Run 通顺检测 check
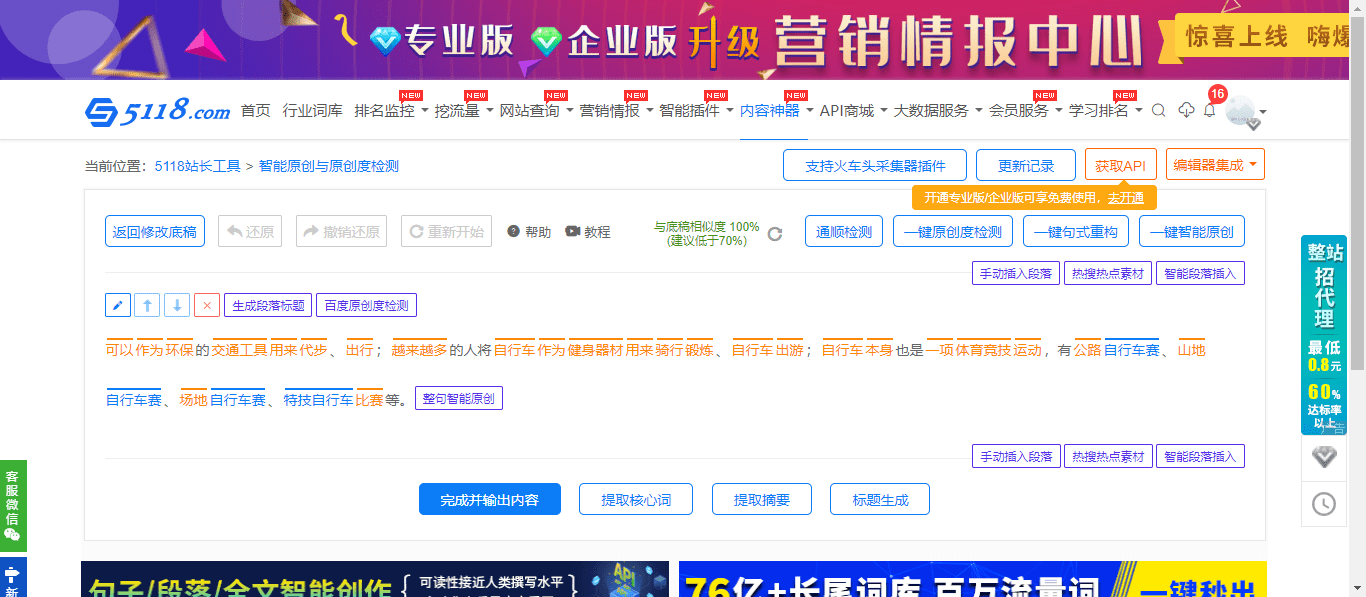Image resolution: width=1366 pixels, height=597 pixels. point(844,232)
